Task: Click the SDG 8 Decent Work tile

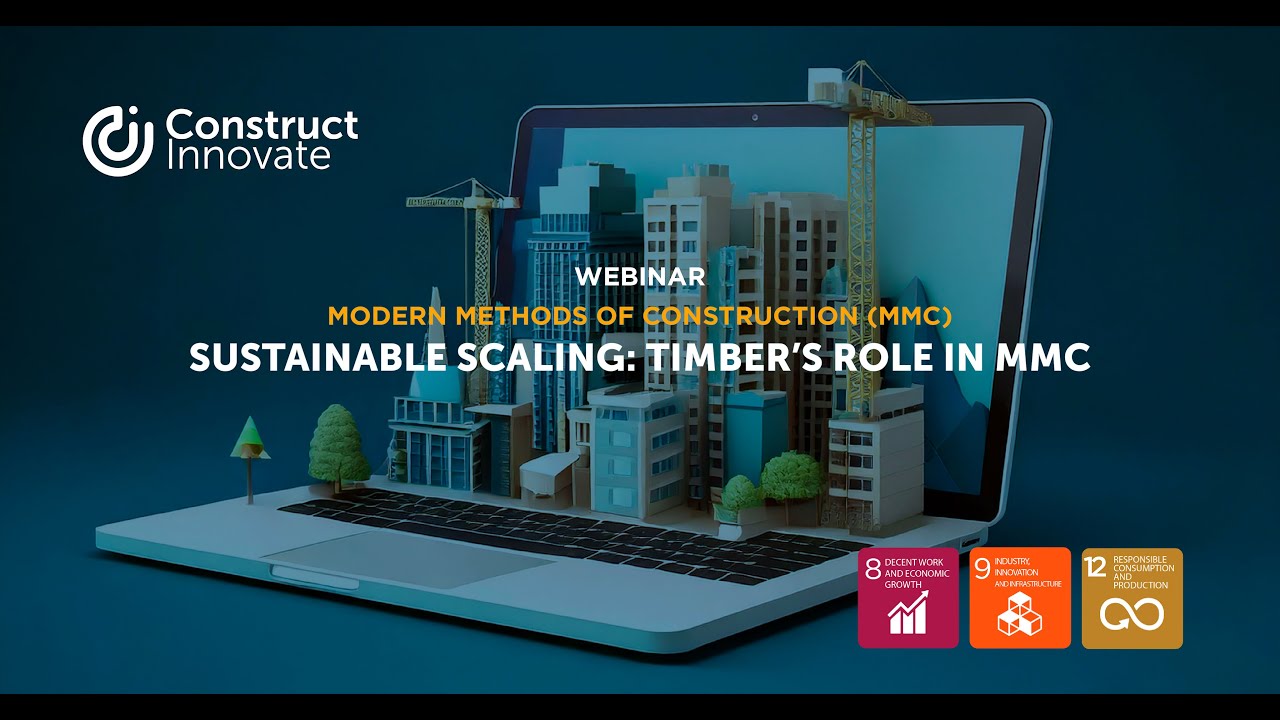Action: point(908,598)
